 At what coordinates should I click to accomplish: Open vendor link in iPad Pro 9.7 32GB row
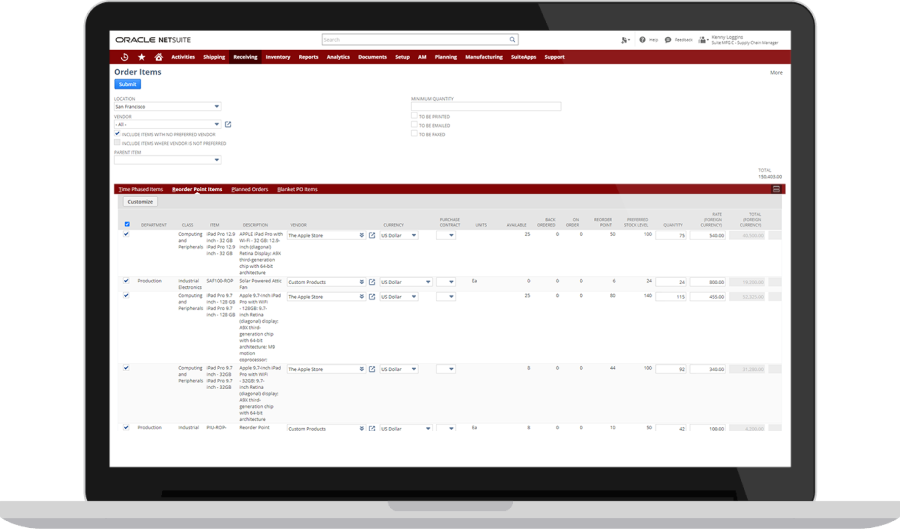click(x=372, y=369)
